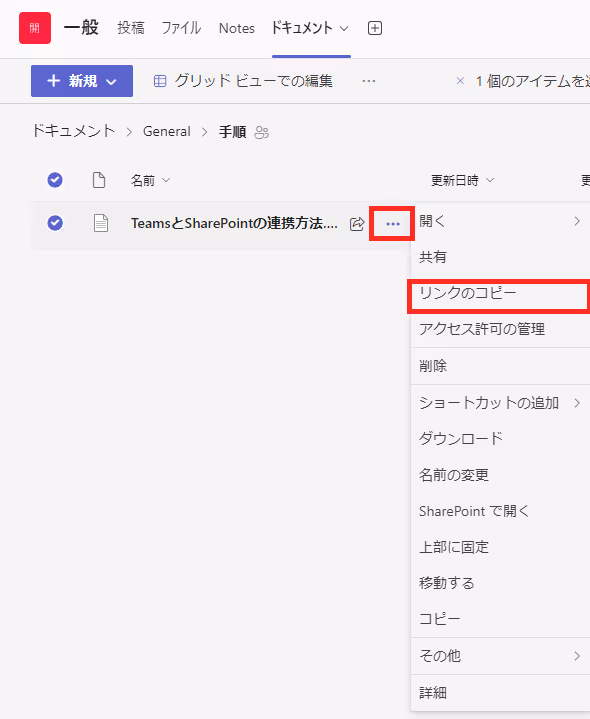Screen dimensions: 590x719
Task: Click the shared folder people icon
Action: coord(261,133)
